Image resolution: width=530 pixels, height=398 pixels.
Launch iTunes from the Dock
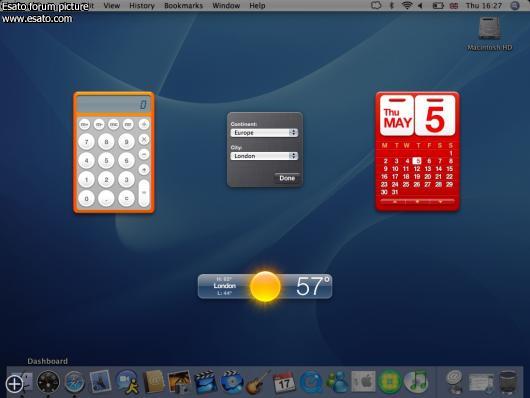coord(416,382)
